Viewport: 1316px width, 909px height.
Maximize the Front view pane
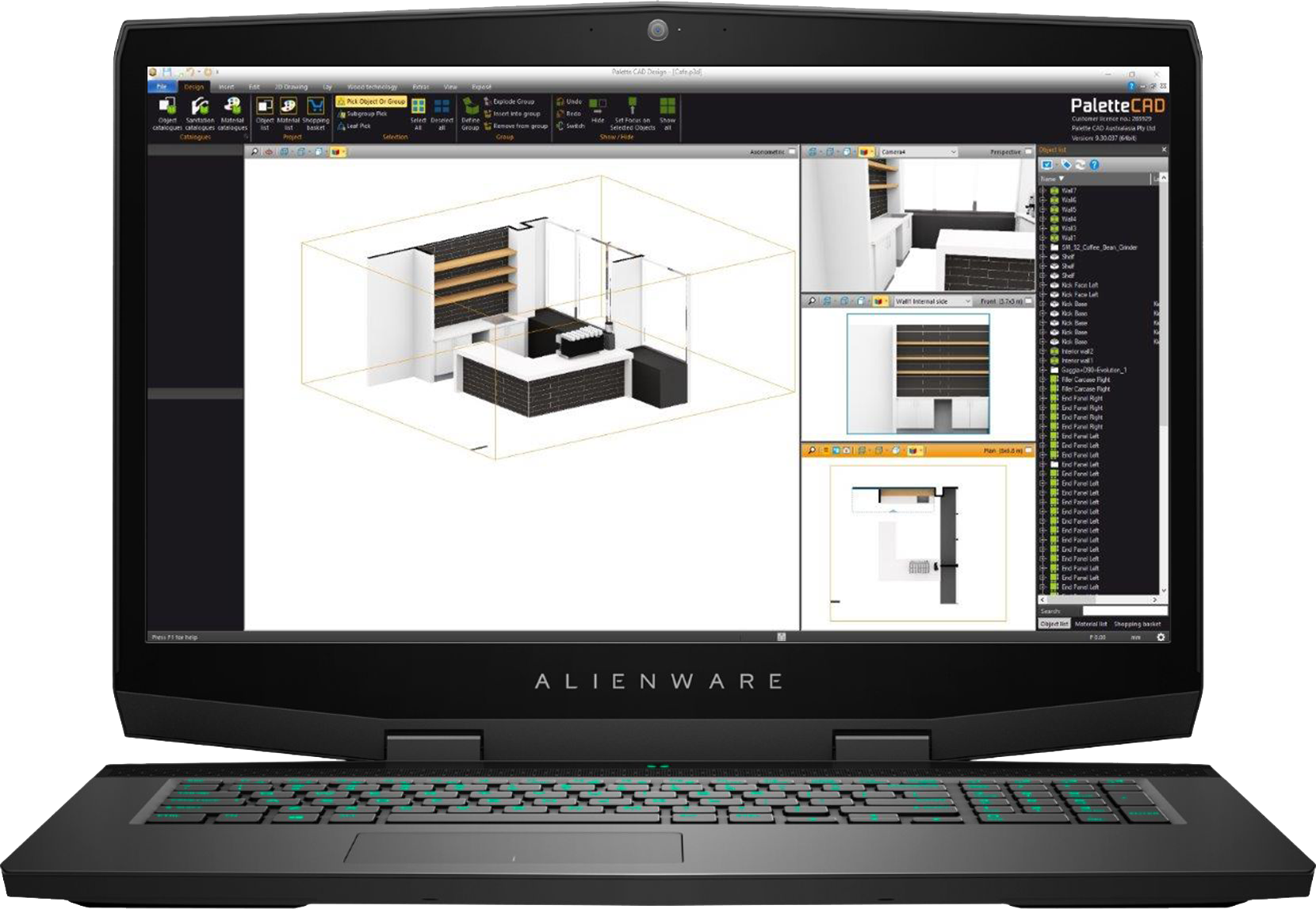pyautogui.click(x=1029, y=301)
